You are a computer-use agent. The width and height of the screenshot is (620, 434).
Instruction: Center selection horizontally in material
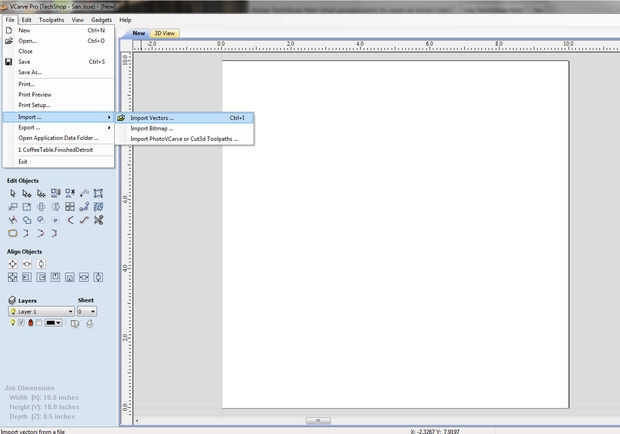[27, 264]
